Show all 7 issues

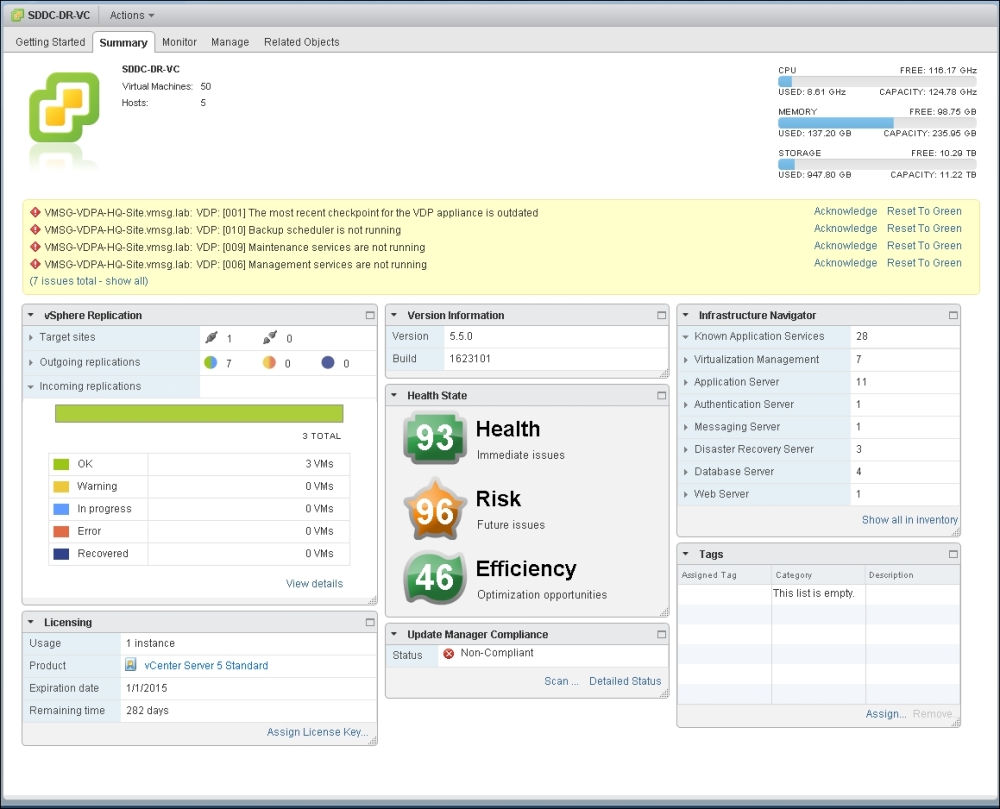pos(89,281)
